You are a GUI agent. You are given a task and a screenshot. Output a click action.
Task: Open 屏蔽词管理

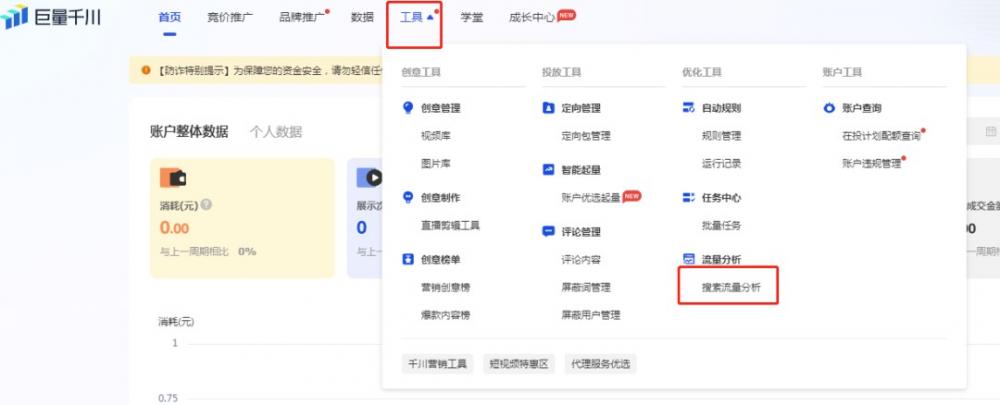tap(585, 287)
